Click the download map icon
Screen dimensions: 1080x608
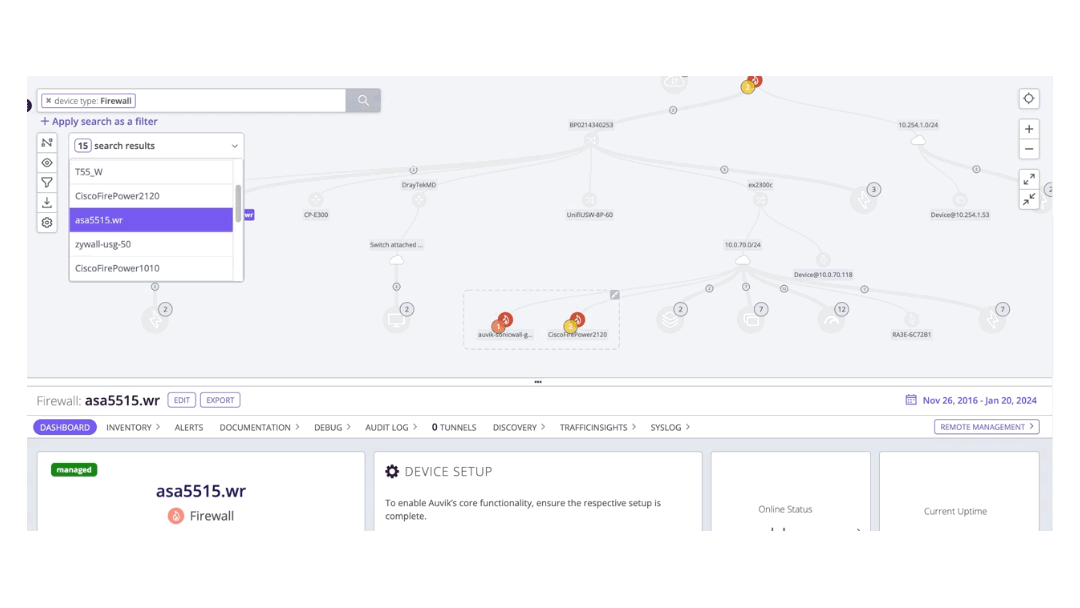point(47,202)
